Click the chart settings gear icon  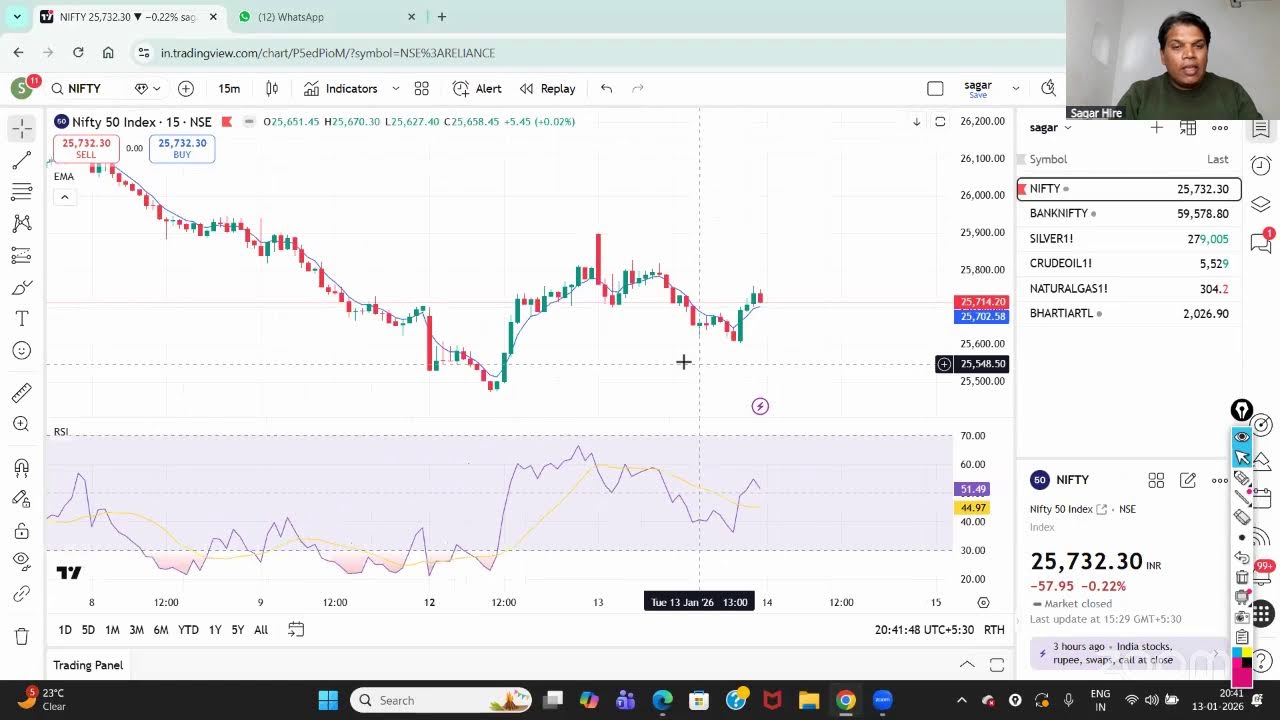pyautogui.click(x=983, y=603)
